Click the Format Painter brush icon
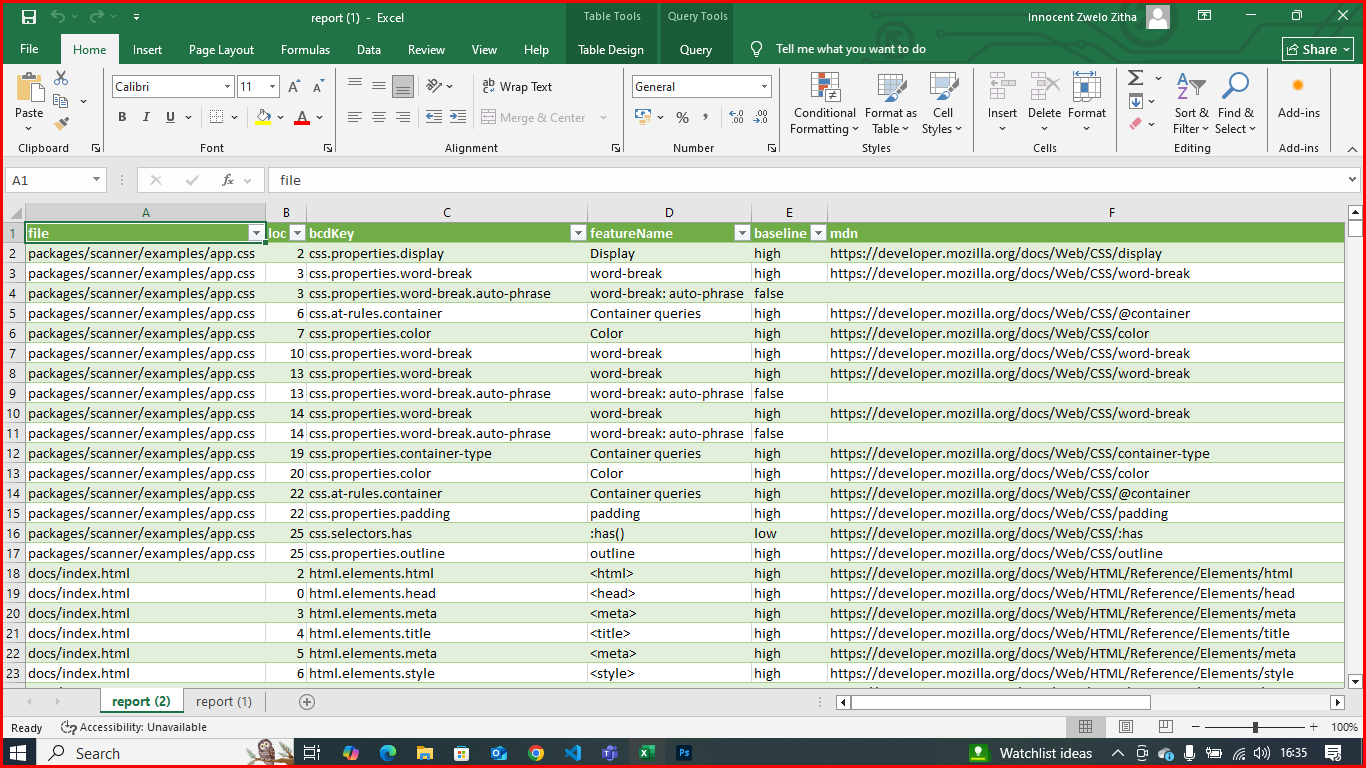This screenshot has height=768, width=1366. [x=61, y=124]
